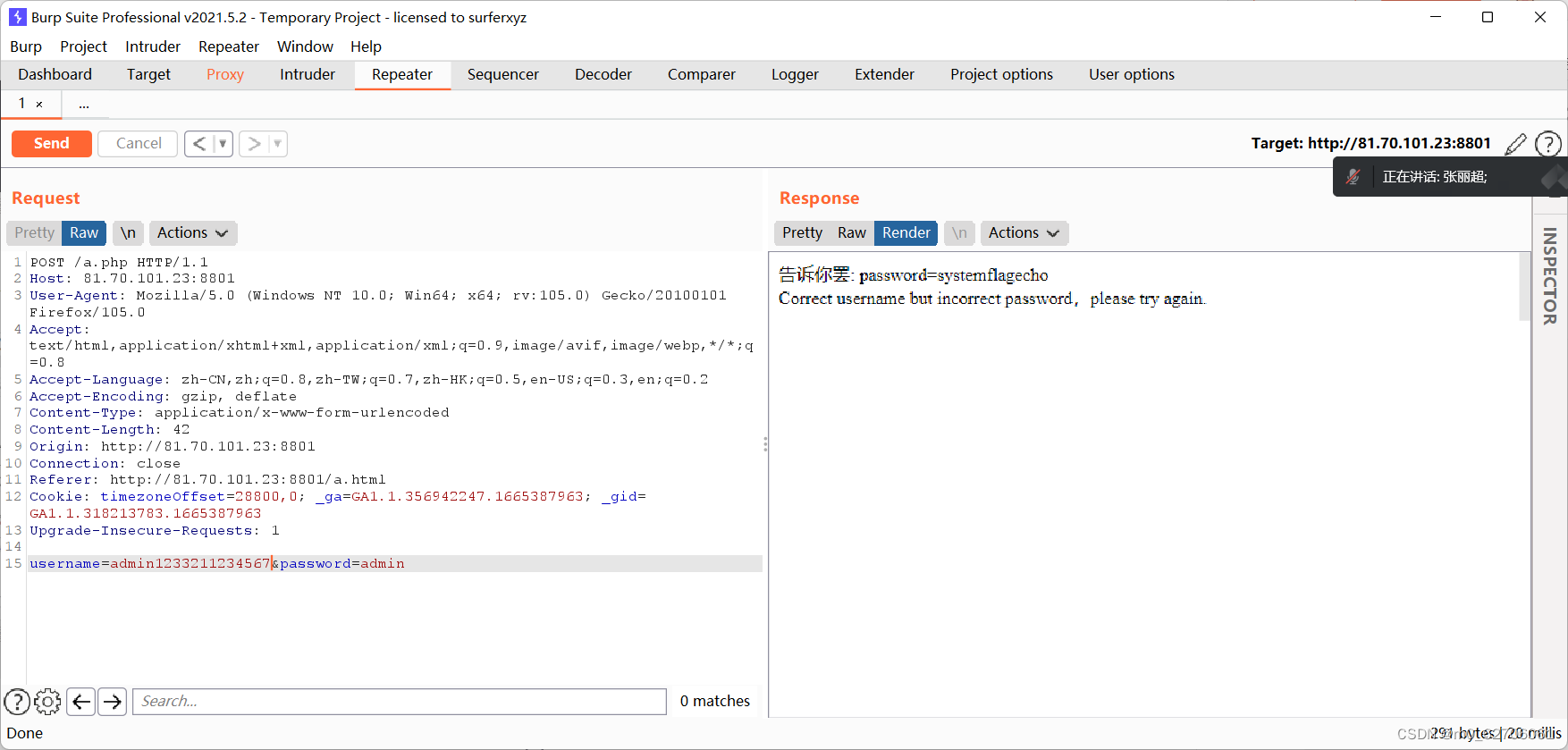Click the POST /a.php request line
This screenshot has height=750, width=1568.
119,262
